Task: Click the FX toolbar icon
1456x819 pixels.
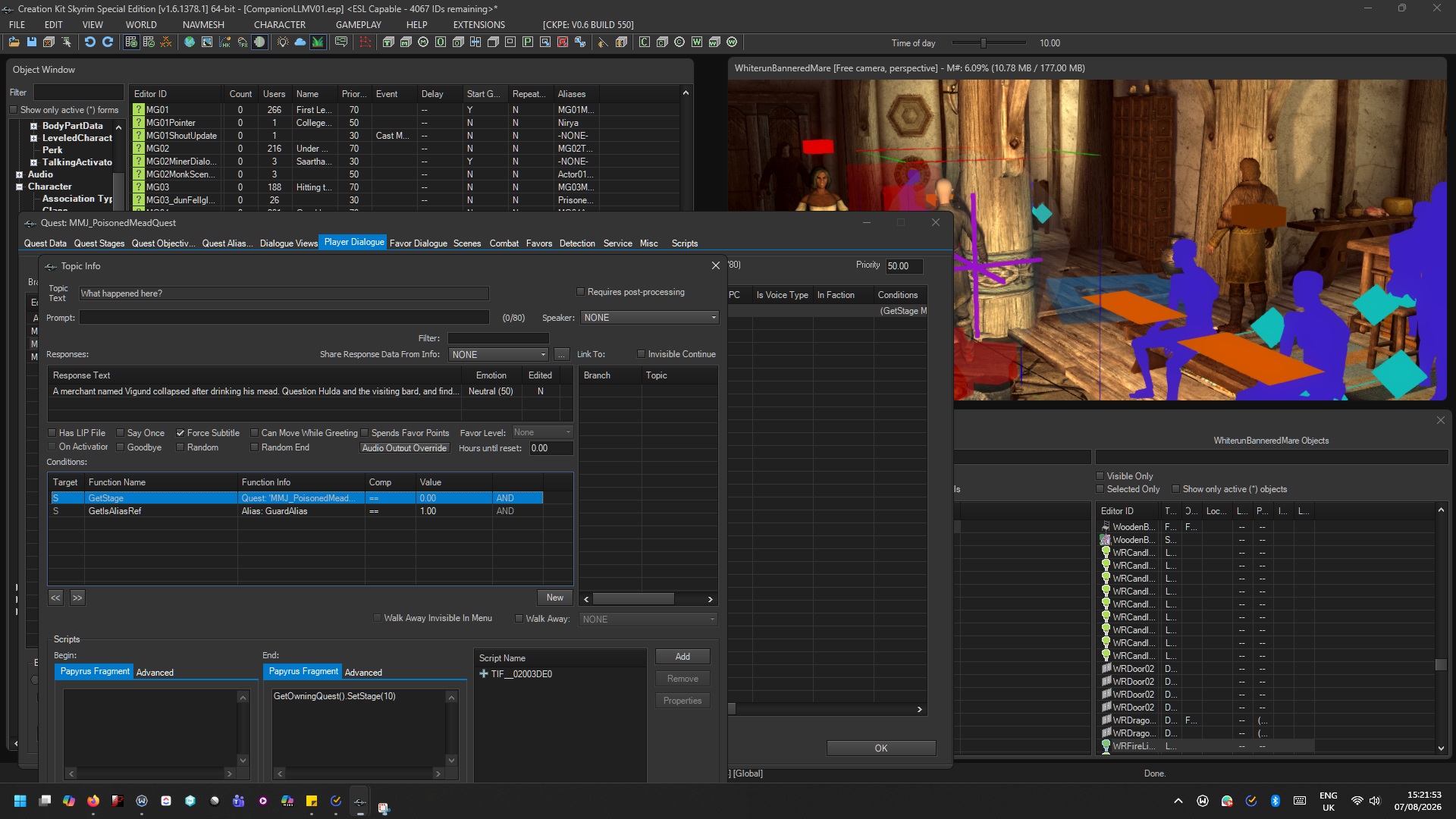Action: point(242,42)
